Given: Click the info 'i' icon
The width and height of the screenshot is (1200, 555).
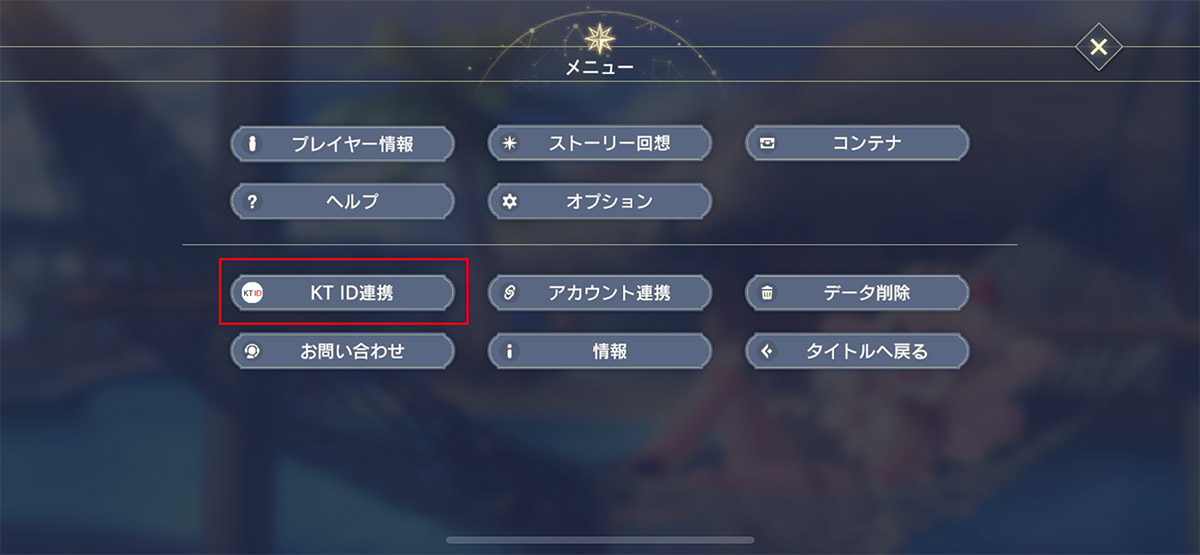Looking at the screenshot, I should pos(510,351).
